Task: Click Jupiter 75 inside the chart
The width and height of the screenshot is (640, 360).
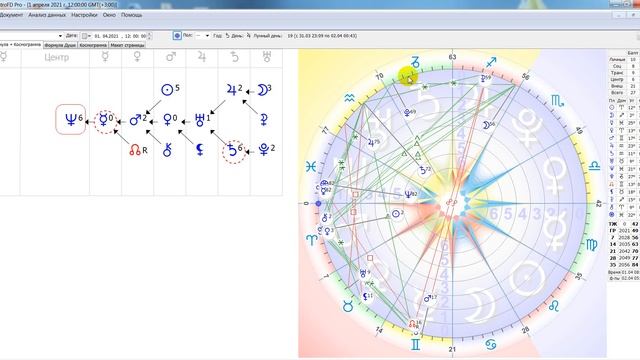Action: point(373,143)
